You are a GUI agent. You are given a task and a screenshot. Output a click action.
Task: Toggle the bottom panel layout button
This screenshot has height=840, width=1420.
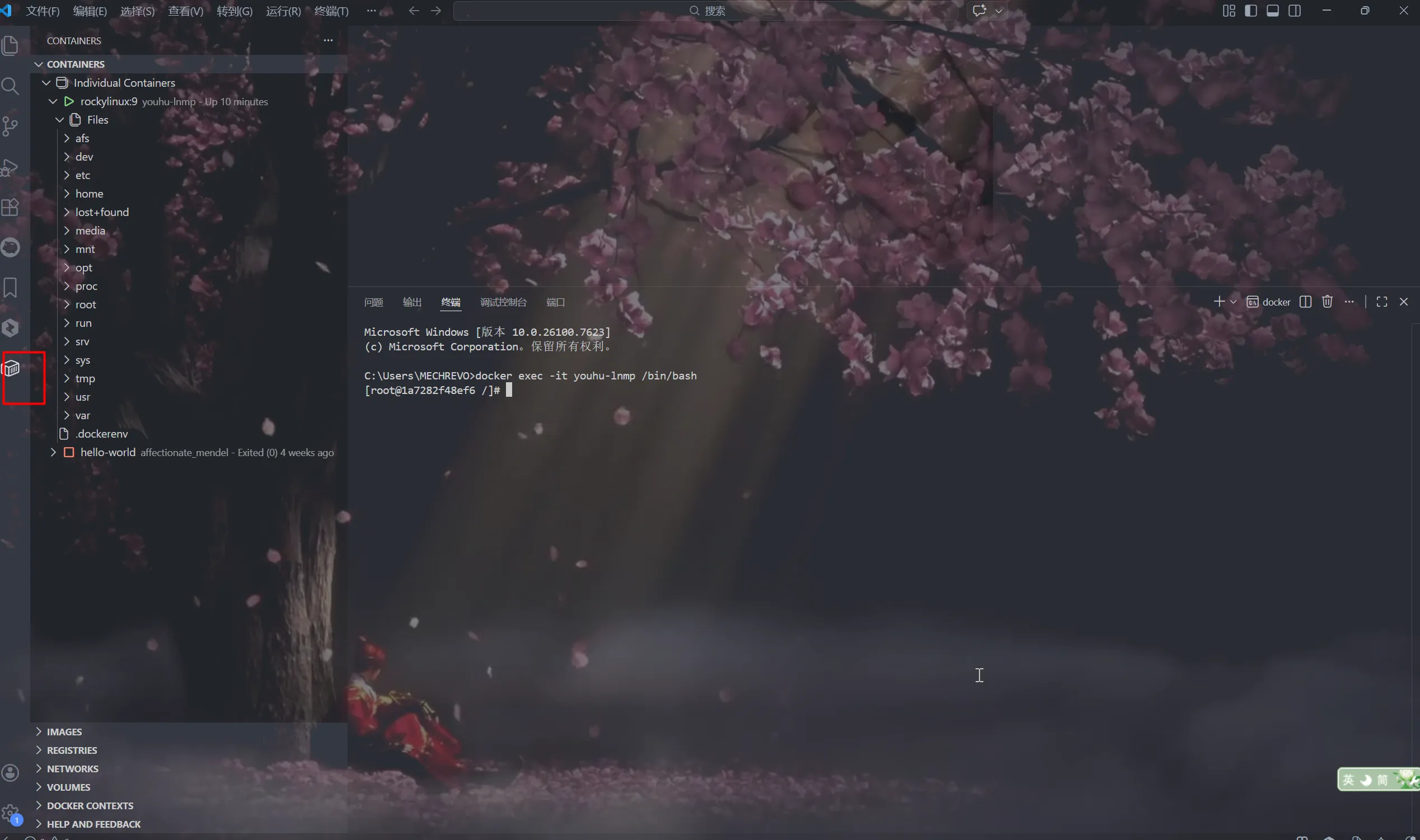1273,11
